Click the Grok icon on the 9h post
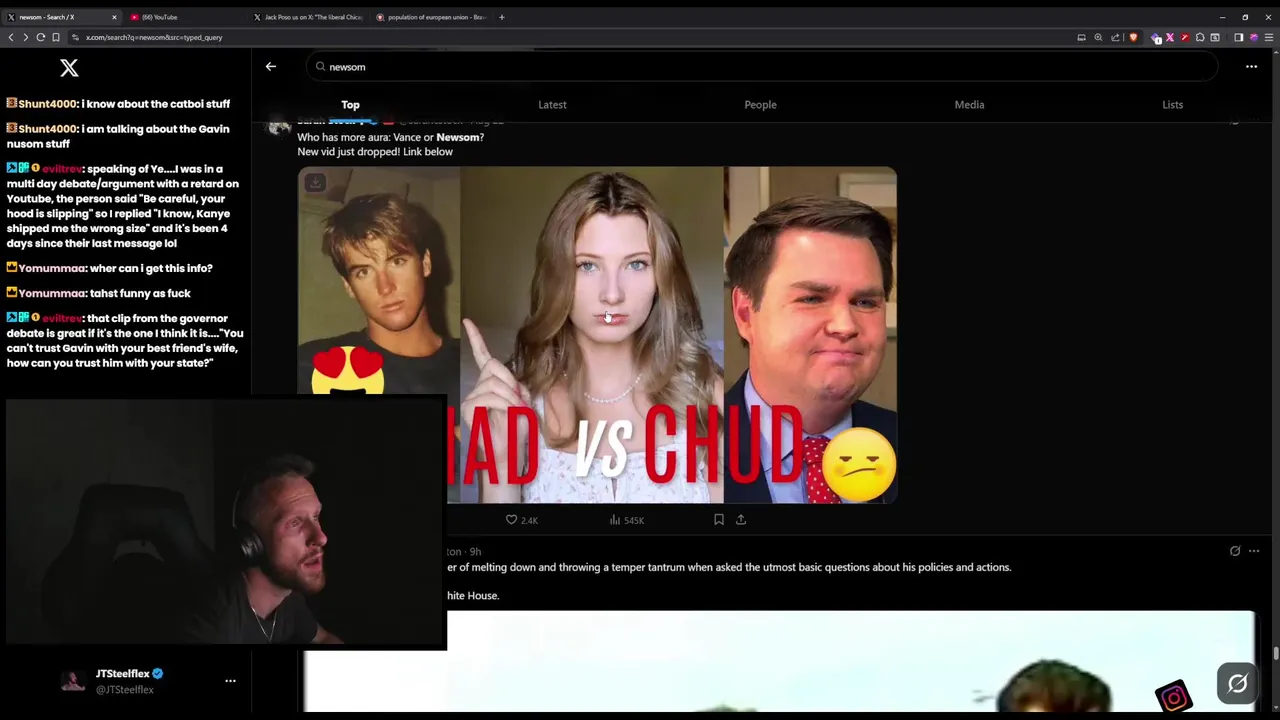The height and width of the screenshot is (720, 1280). (x=1235, y=551)
